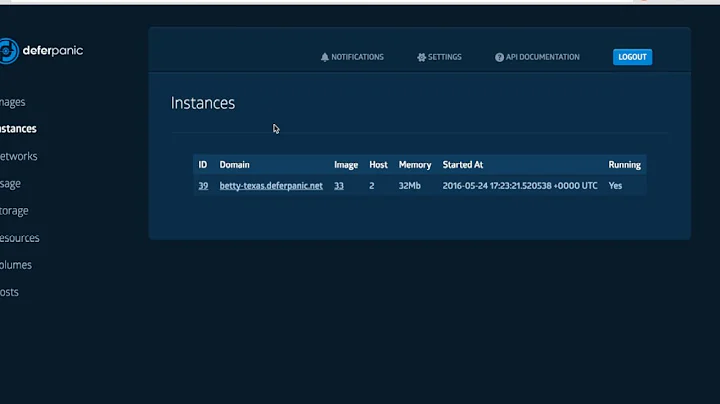Select Instances in the sidebar

click(18, 129)
